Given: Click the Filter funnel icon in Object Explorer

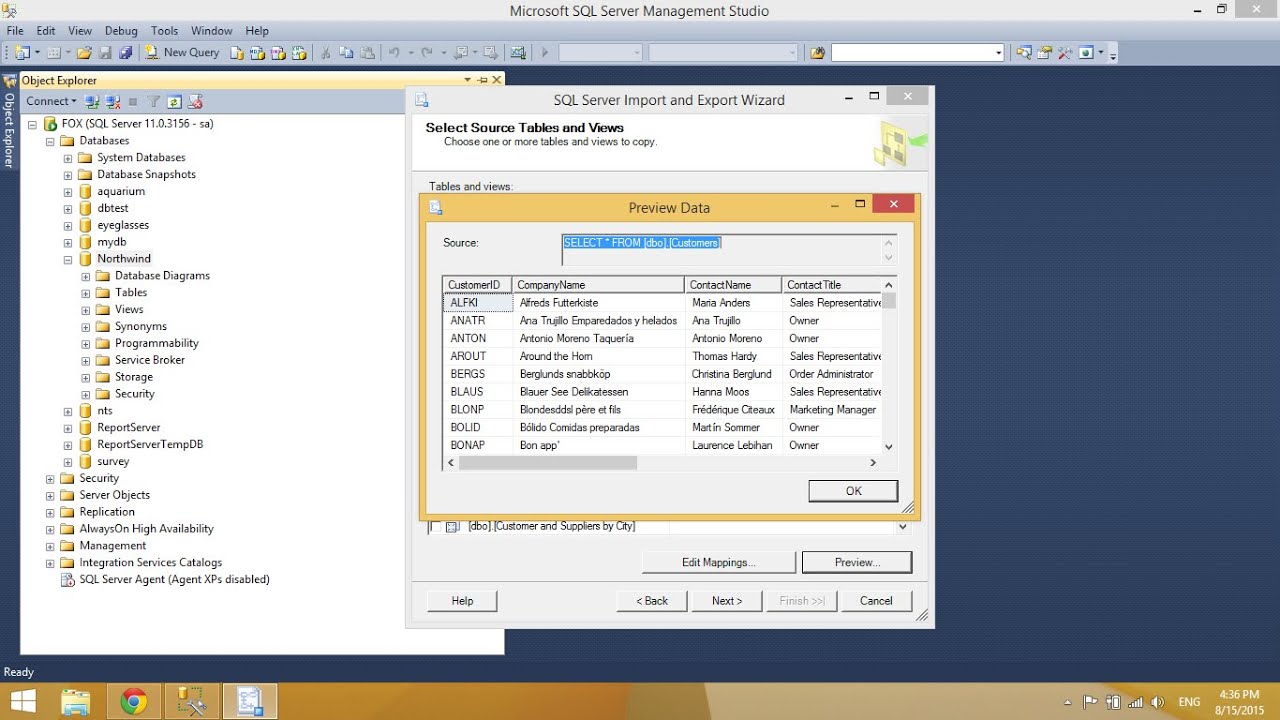Looking at the screenshot, I should 154,101.
